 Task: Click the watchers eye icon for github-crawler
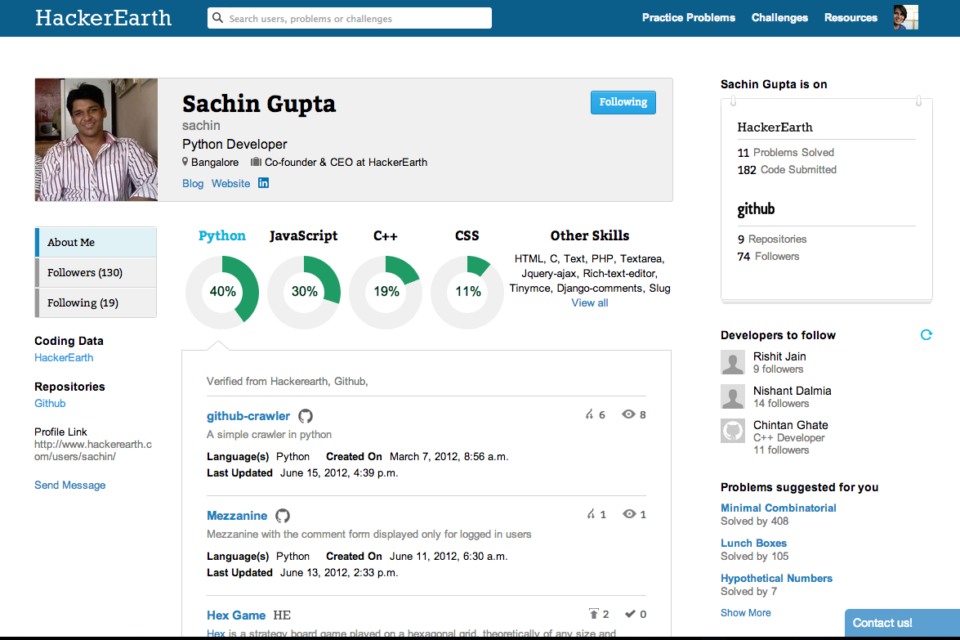pos(628,414)
